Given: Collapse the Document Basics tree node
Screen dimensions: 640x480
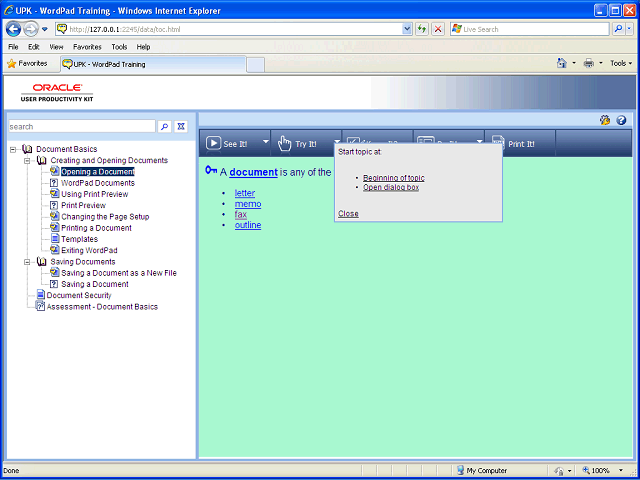Looking at the screenshot, I should [13, 150].
